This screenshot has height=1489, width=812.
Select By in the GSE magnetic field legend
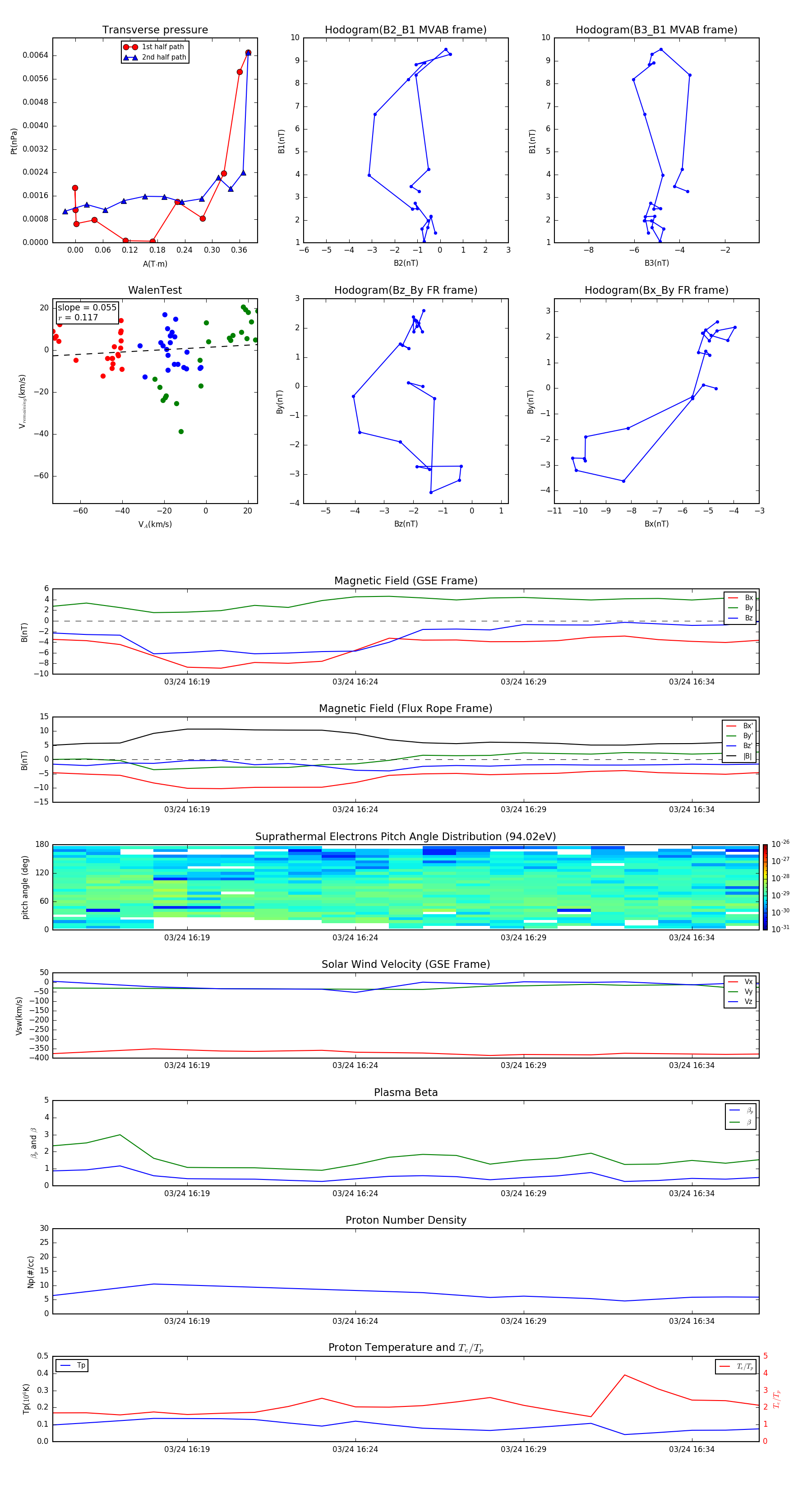point(740,608)
